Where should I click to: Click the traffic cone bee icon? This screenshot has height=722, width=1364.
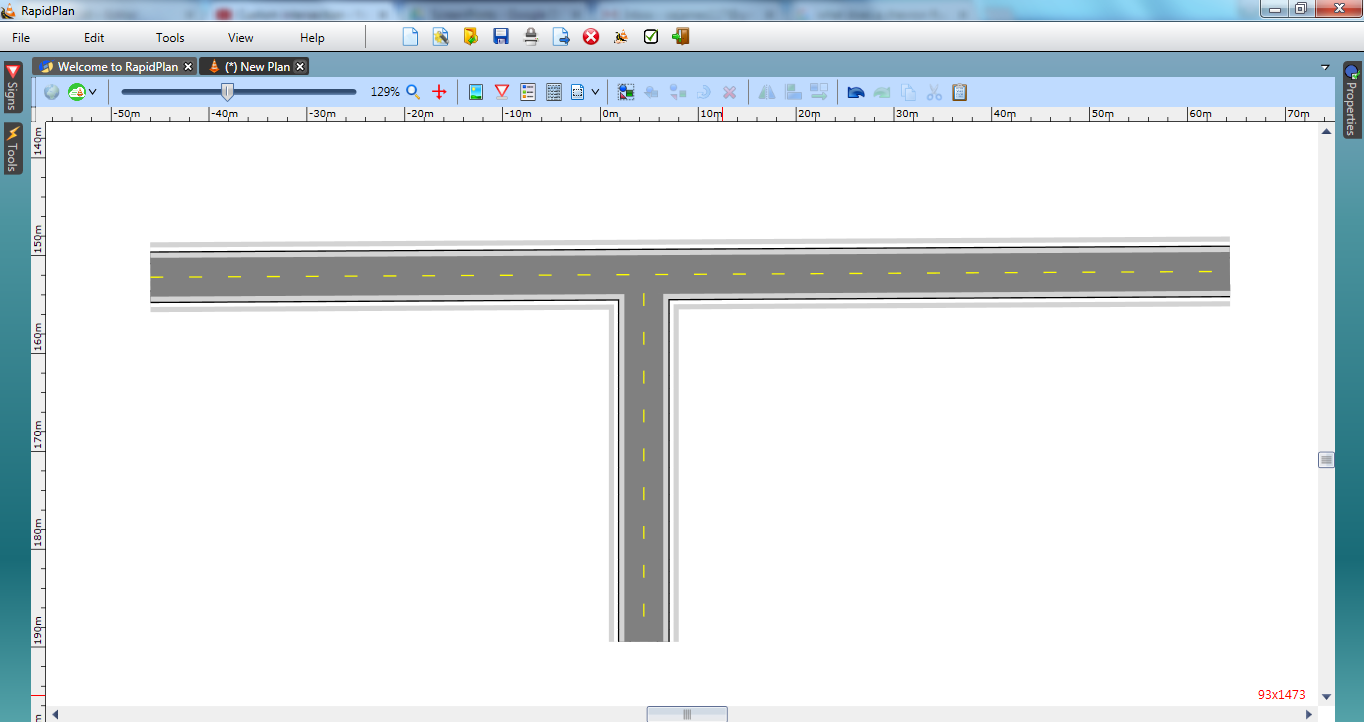(621, 37)
